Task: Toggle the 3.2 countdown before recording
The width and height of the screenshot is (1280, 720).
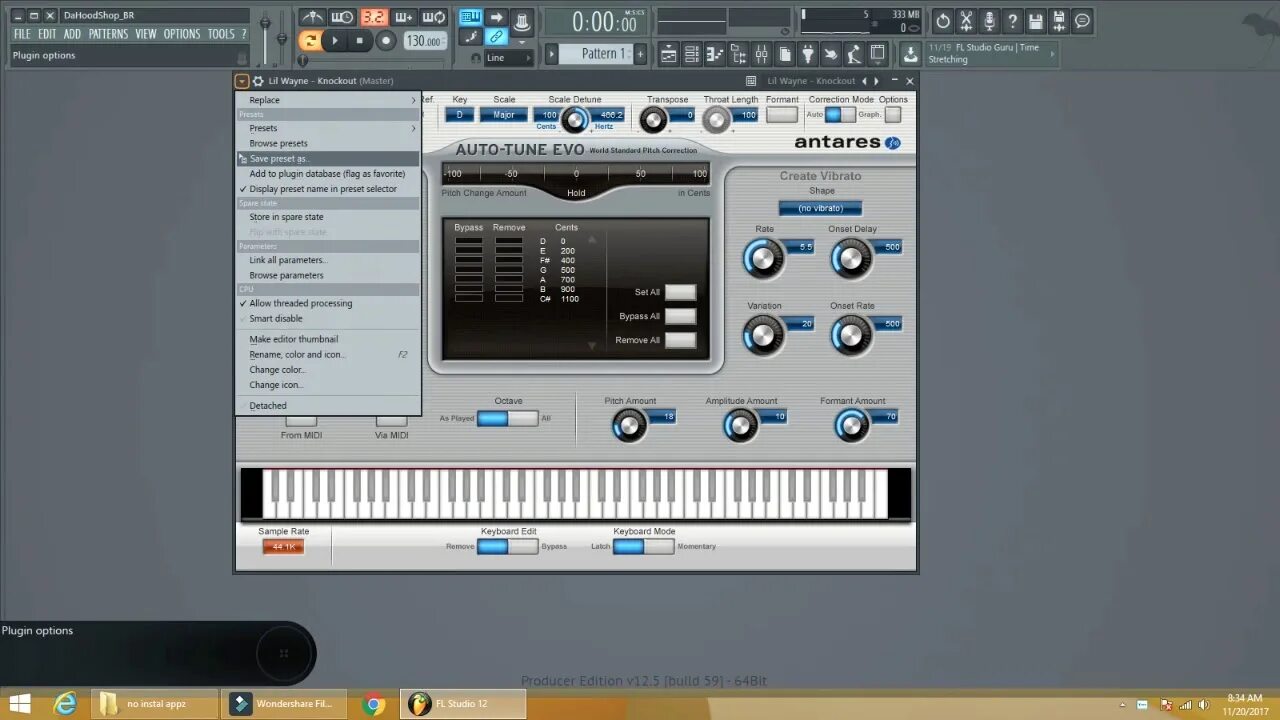Action: [373, 17]
